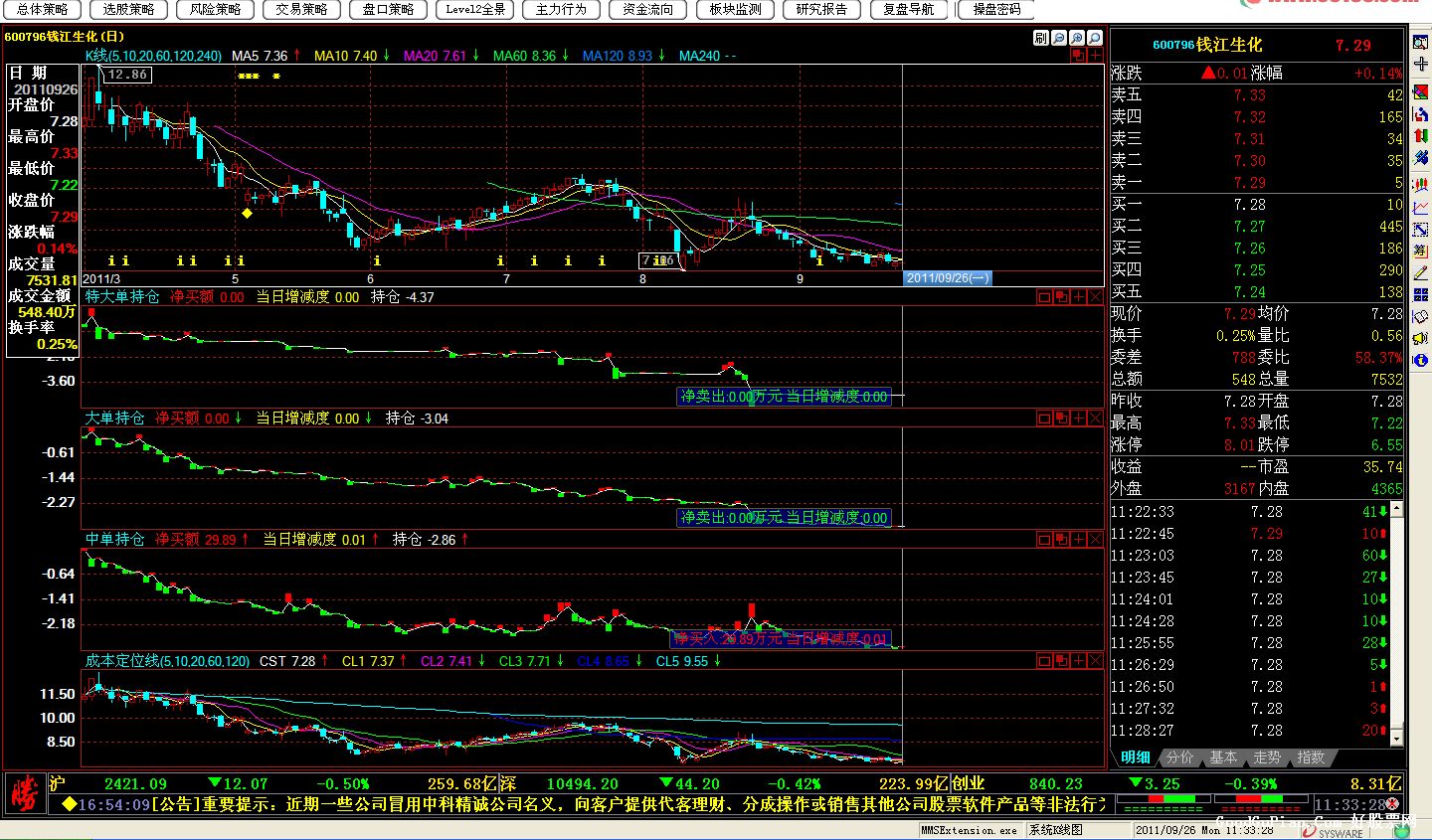Click the down arrow of tick list scrollbar
The height and width of the screenshot is (840, 1432).
(1396, 739)
